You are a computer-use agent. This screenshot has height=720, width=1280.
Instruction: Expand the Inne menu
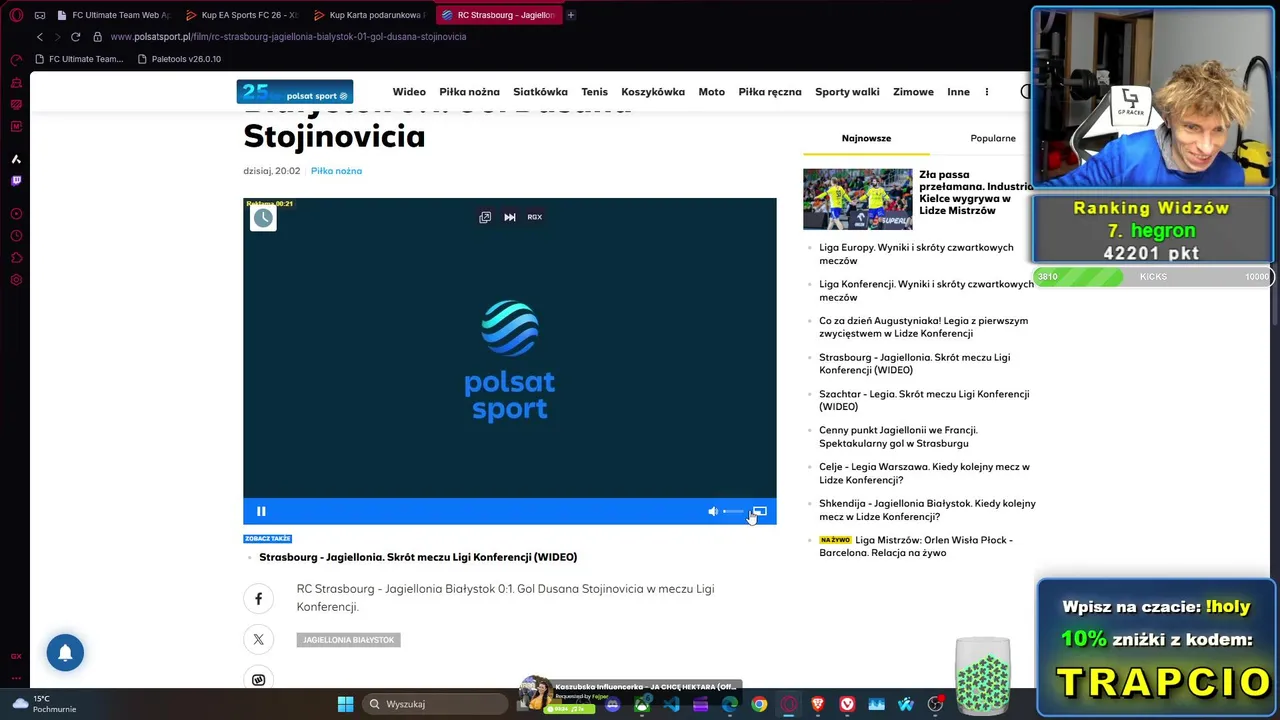point(958,92)
